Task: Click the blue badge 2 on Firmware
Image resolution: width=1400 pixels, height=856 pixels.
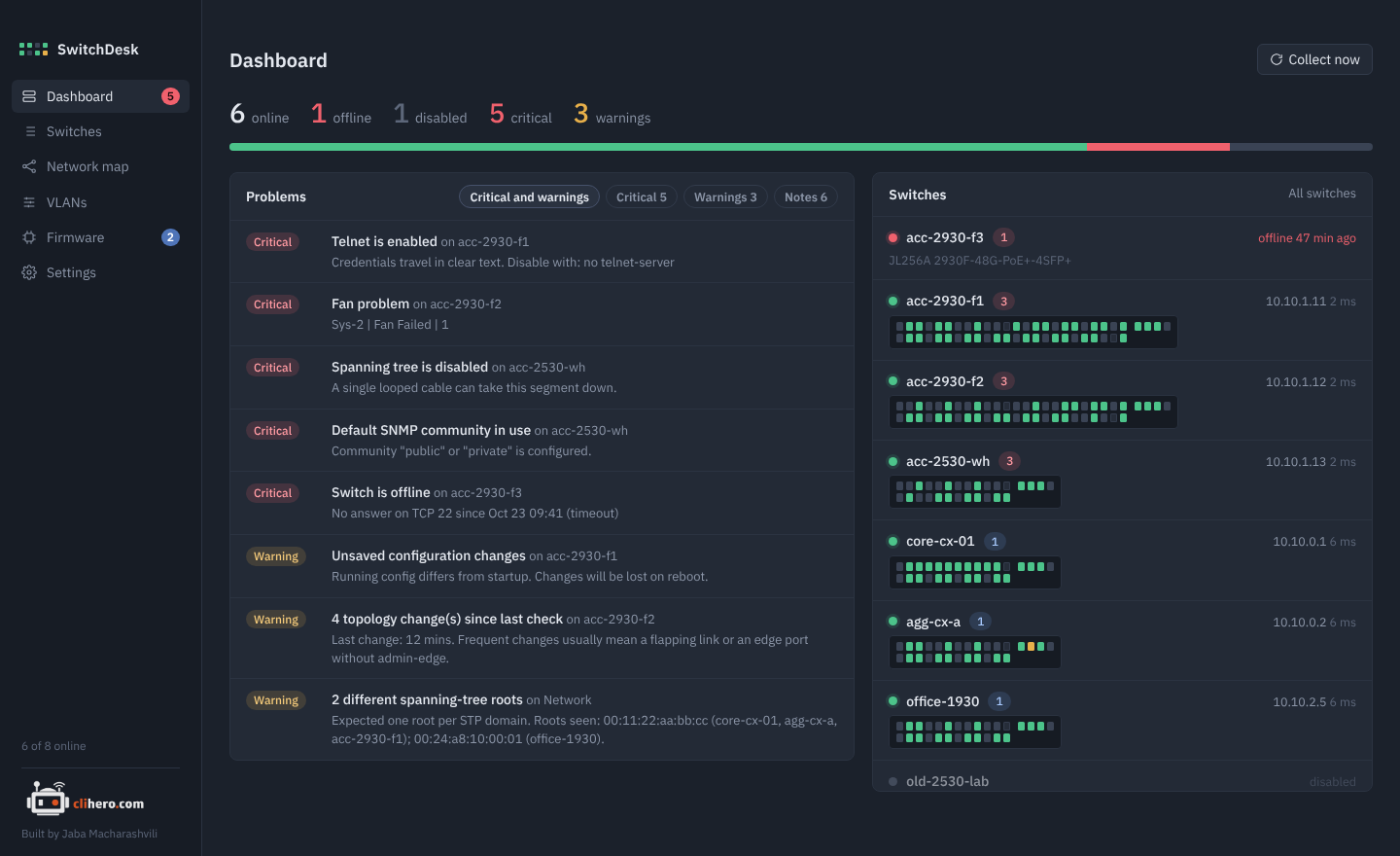Action: pyautogui.click(x=170, y=237)
